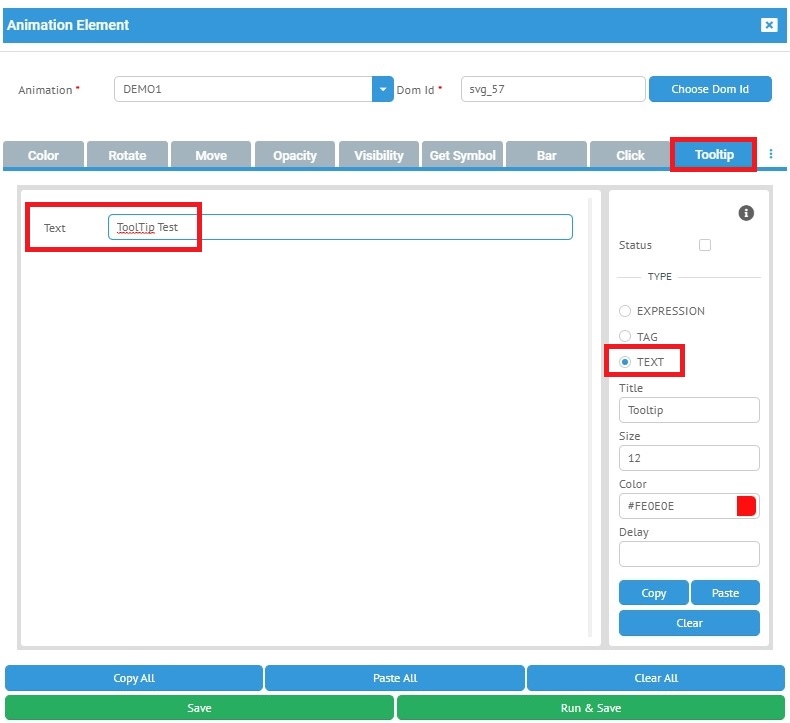The height and width of the screenshot is (723, 790).
Task: Choose the TEXT type radio button
Action: [625, 362]
